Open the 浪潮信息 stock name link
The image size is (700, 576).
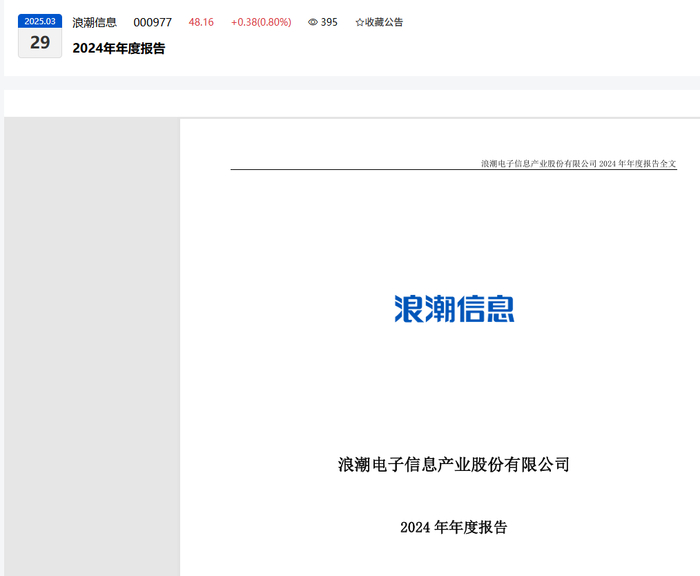(94, 22)
